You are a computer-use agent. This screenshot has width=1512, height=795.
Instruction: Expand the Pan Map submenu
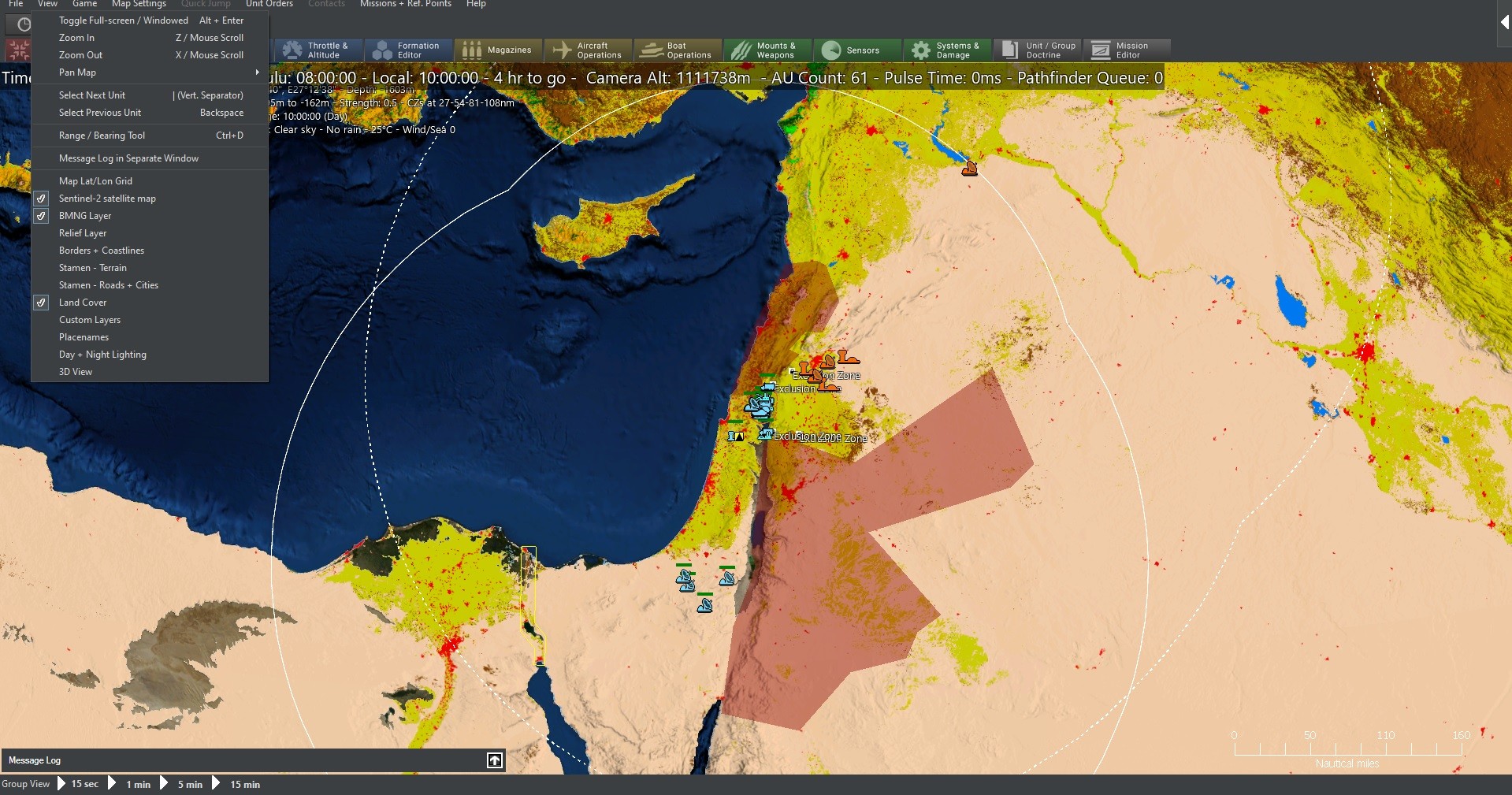point(77,72)
